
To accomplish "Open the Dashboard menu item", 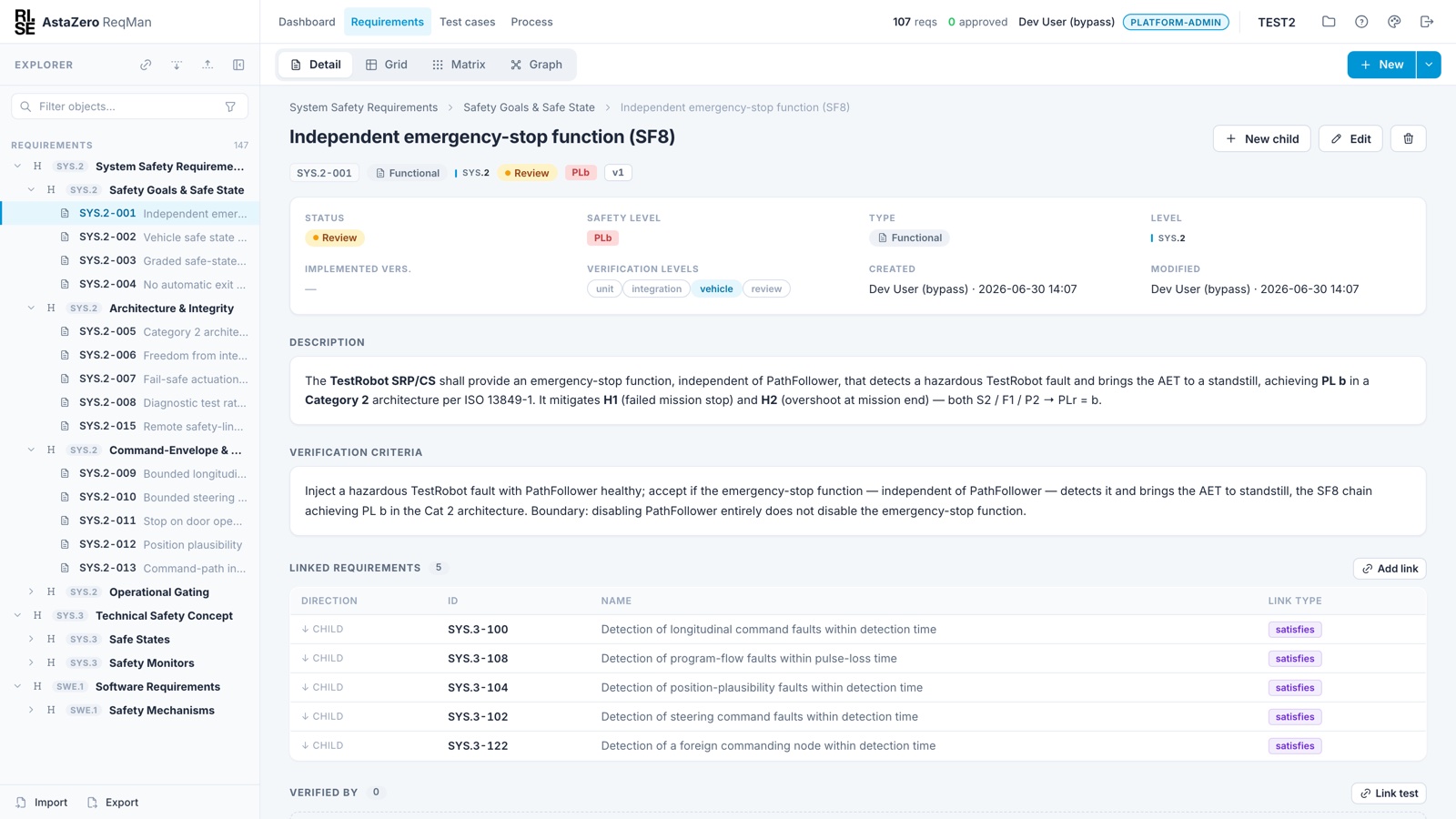I will coord(307,22).
